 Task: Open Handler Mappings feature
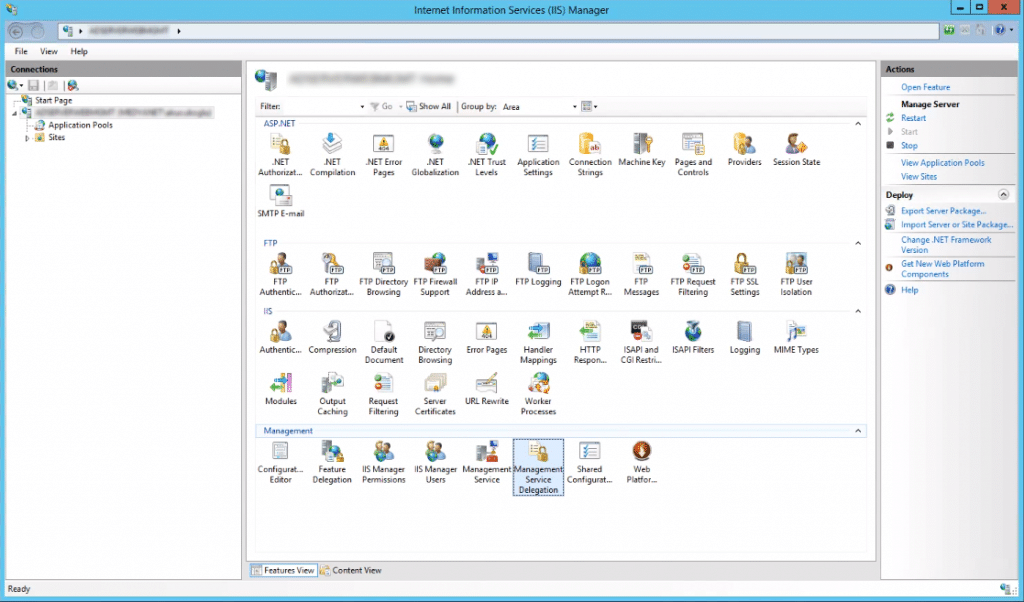tap(538, 342)
